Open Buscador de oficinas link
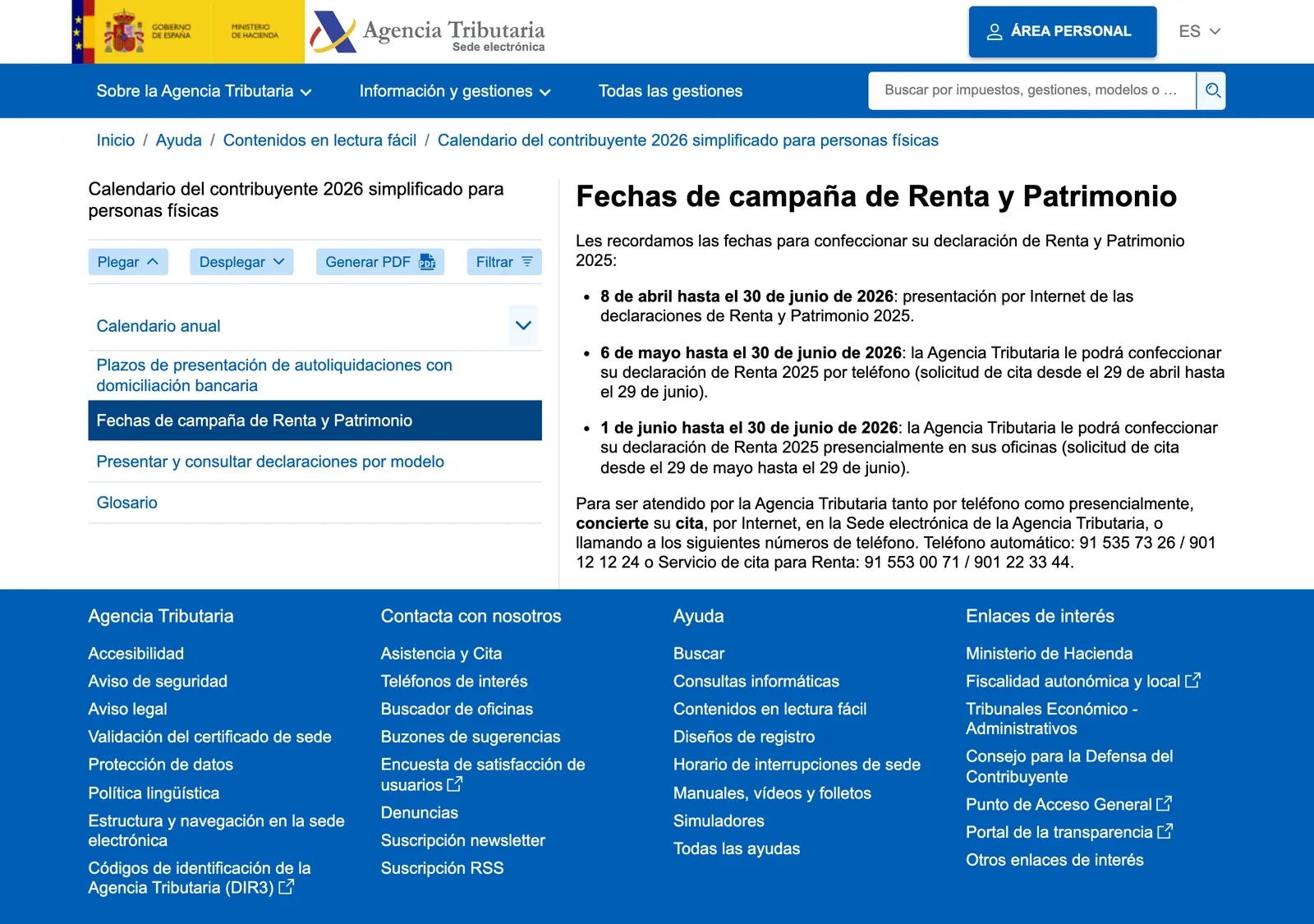This screenshot has height=924, width=1314. point(457,709)
